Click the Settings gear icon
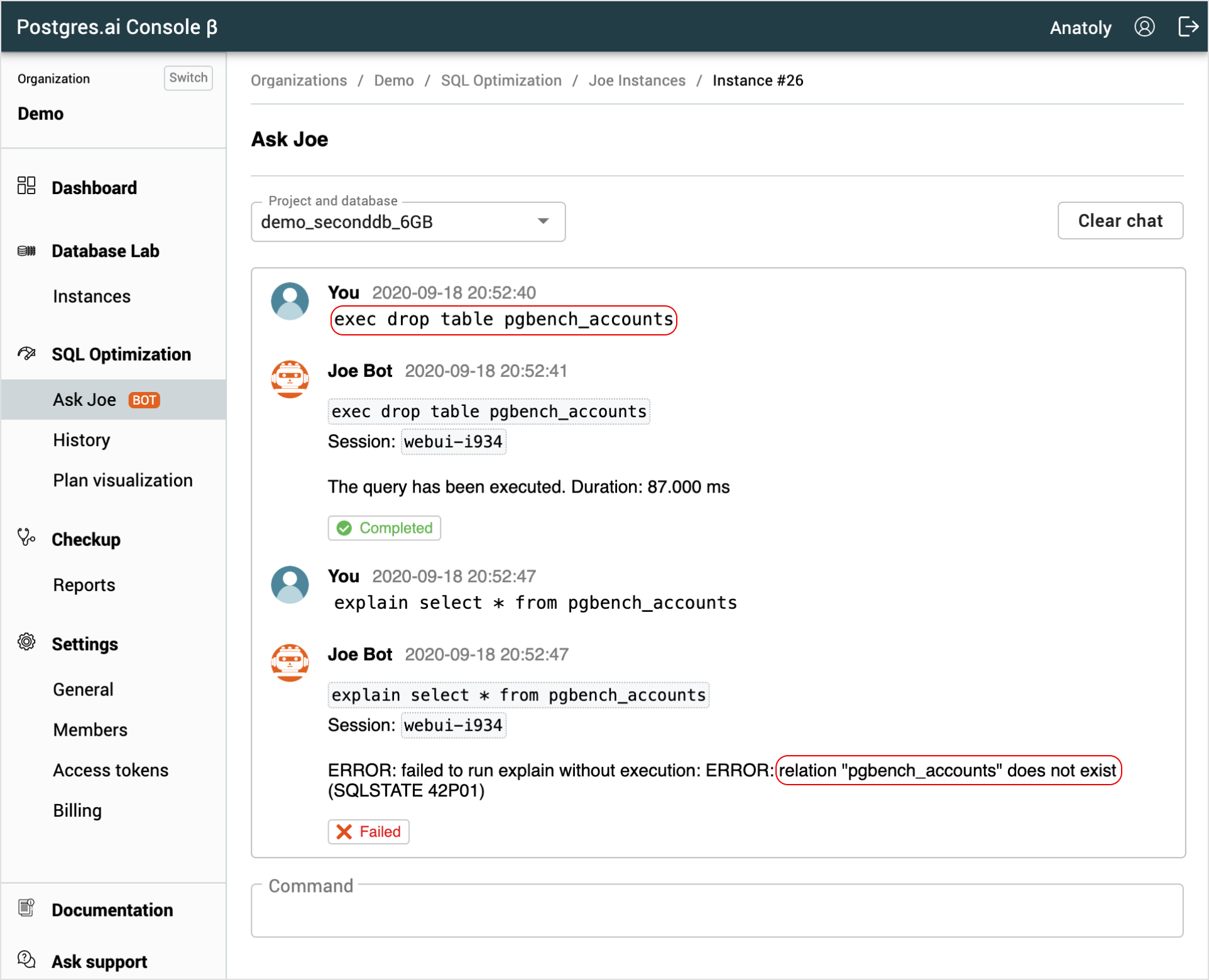This screenshot has height=980, width=1209. [26, 642]
